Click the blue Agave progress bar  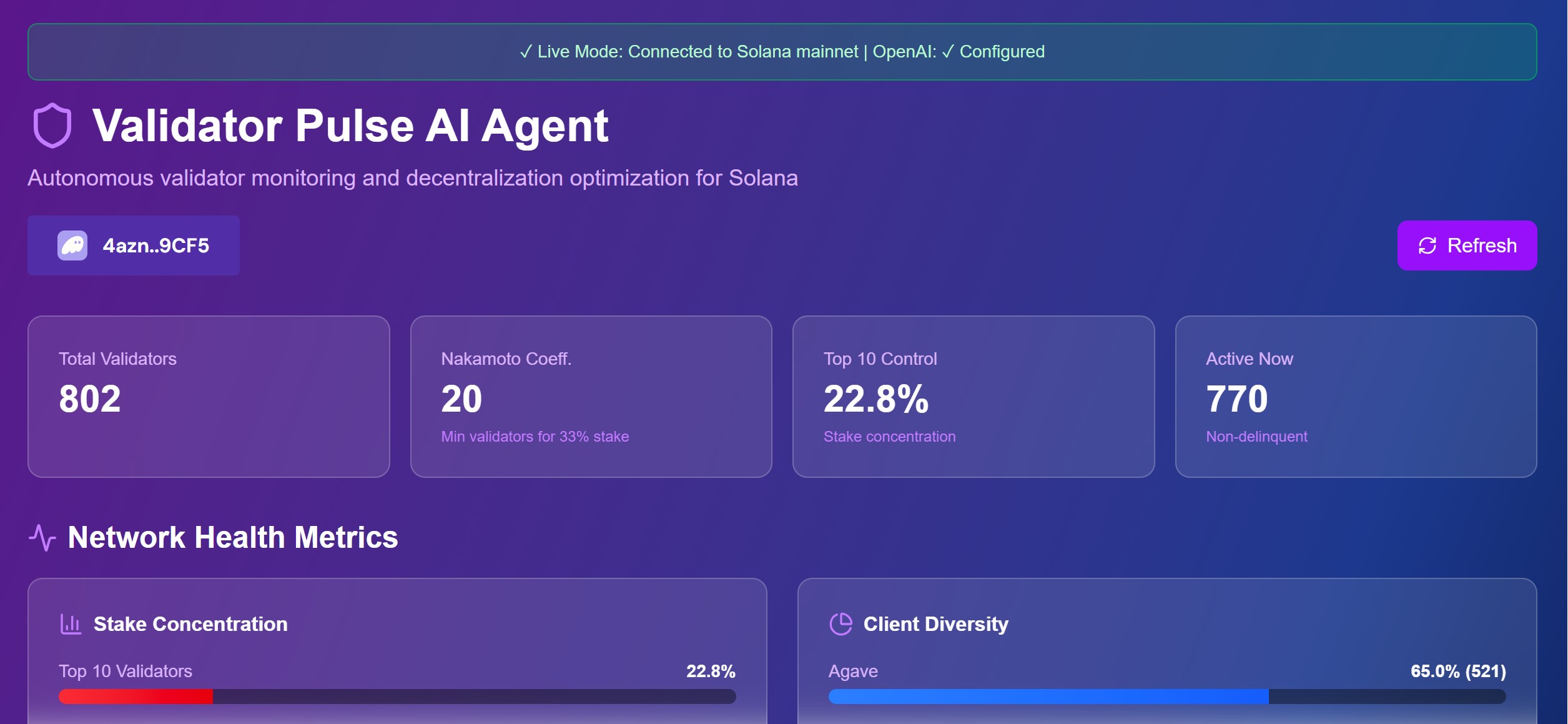pyautogui.click(x=1167, y=697)
